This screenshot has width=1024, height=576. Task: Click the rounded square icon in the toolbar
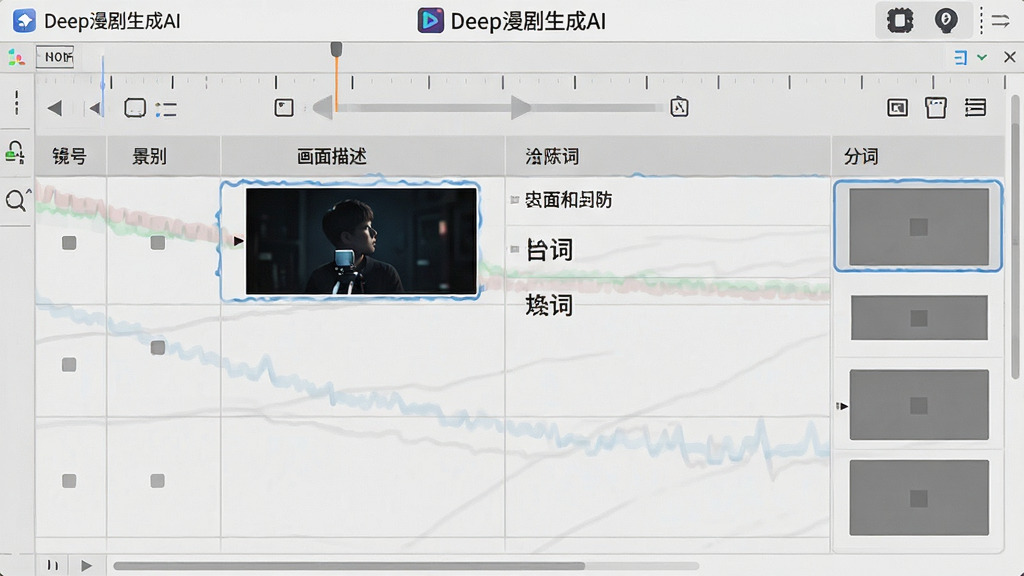[135, 108]
